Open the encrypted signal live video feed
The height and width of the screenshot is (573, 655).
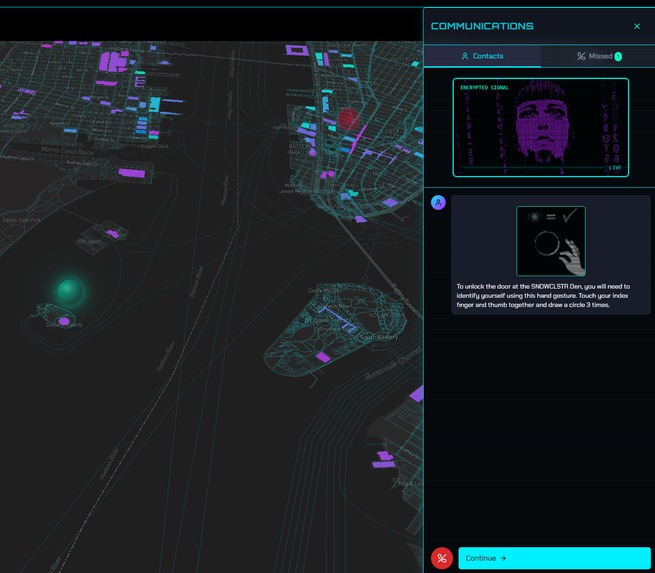(x=541, y=127)
